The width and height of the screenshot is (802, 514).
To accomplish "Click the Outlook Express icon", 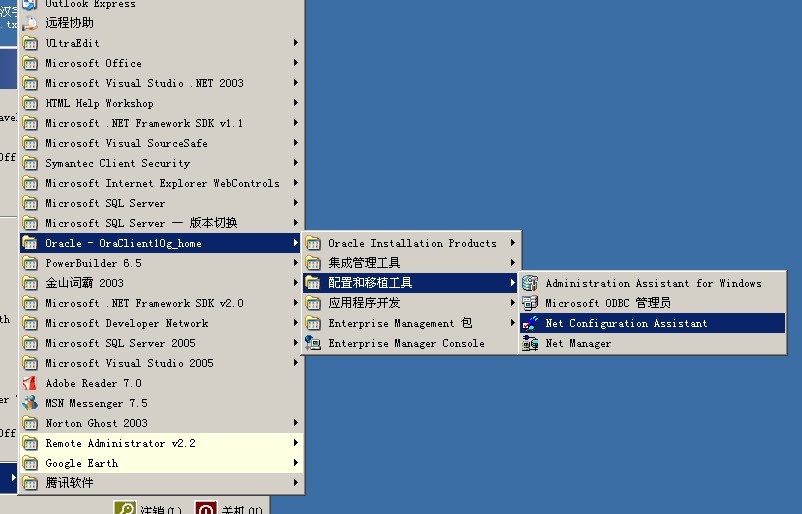I will coord(30,5).
